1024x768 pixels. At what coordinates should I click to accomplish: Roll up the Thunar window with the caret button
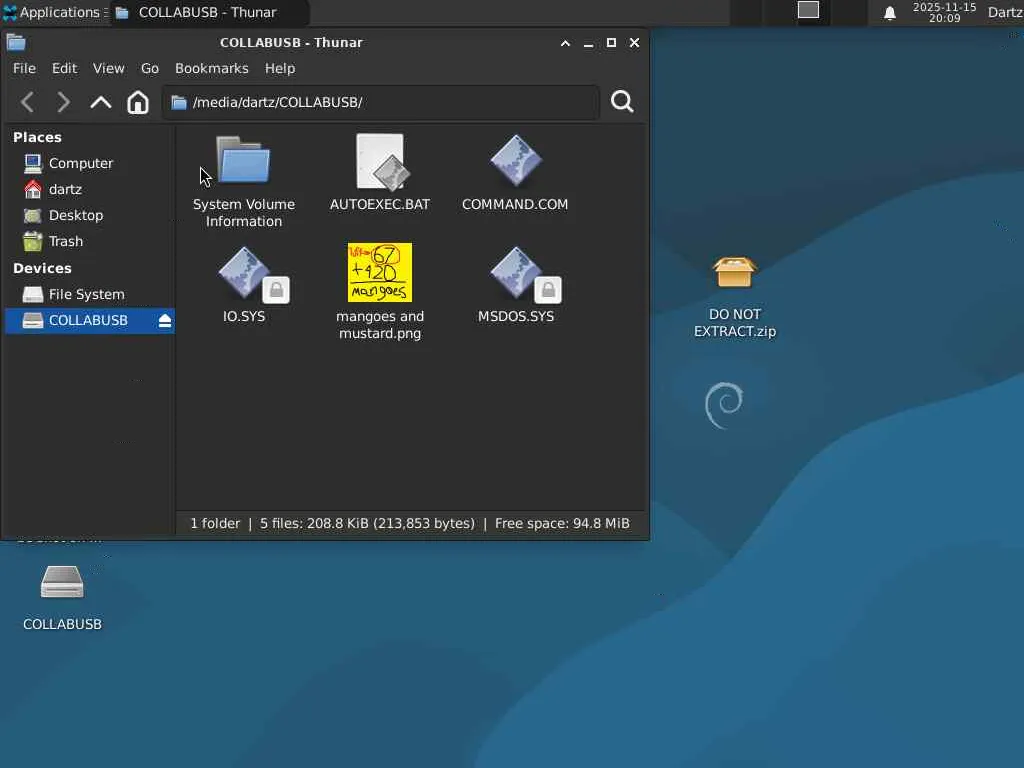click(566, 43)
